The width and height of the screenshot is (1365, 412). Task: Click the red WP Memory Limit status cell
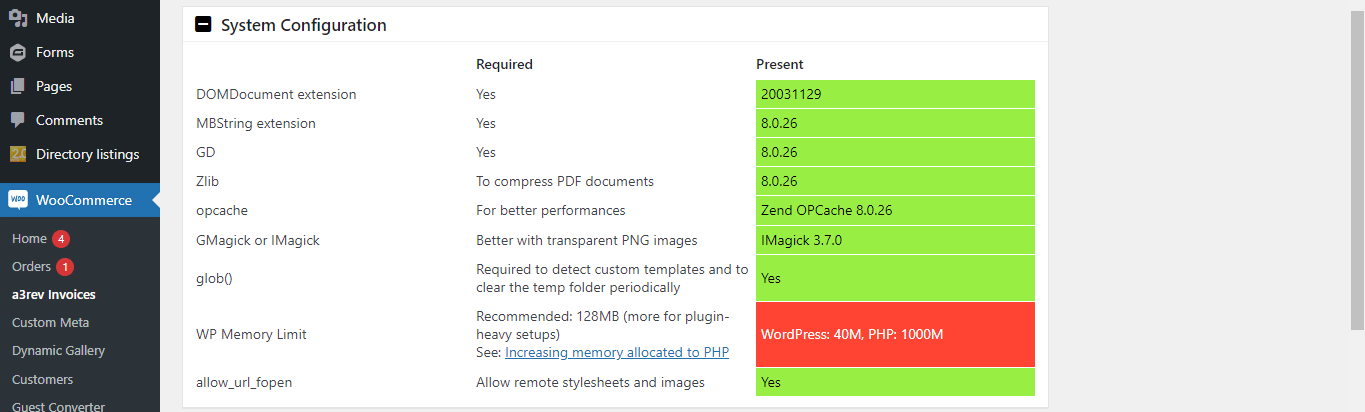pos(895,334)
